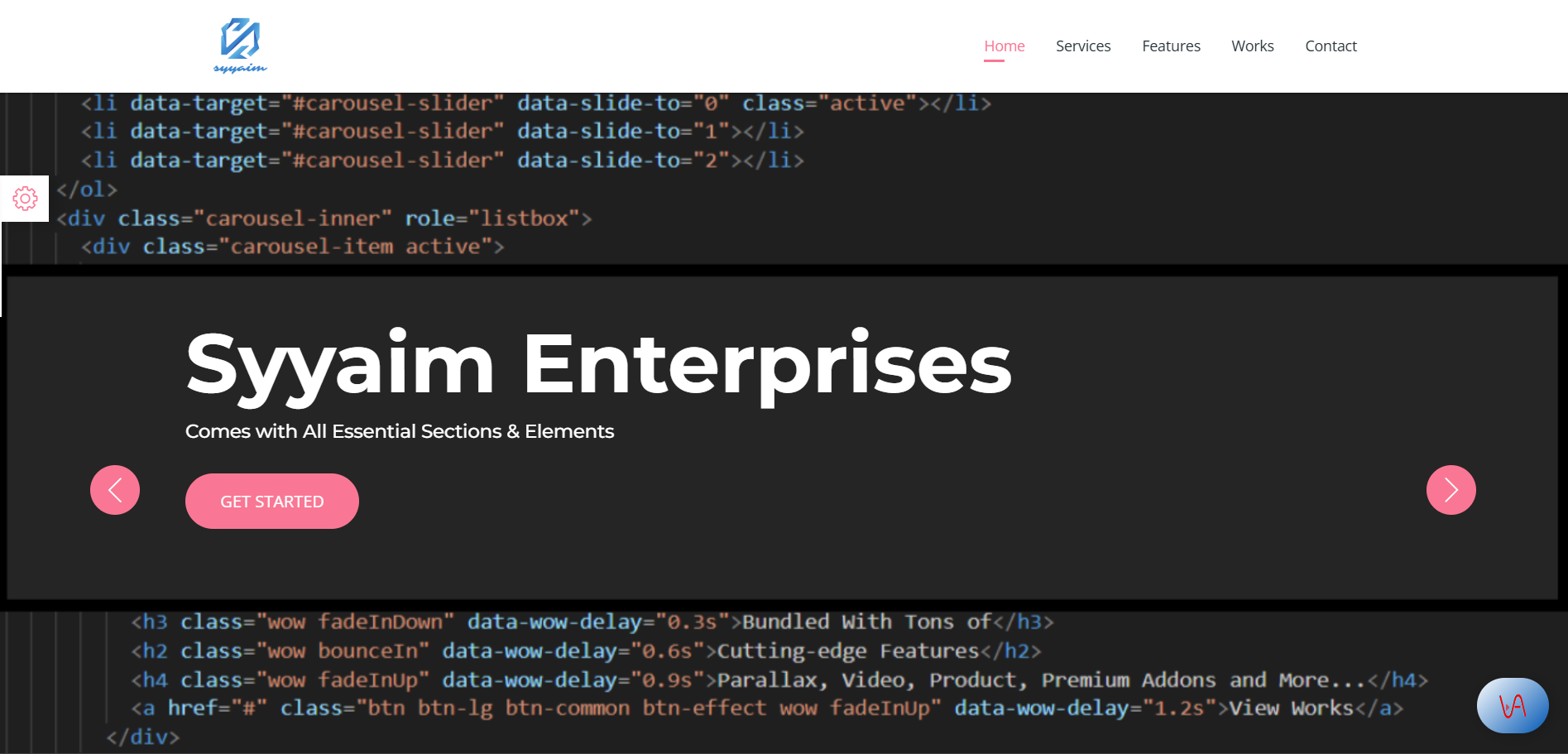Click the 'Cutting-edge Features' h2 code line

pos(585,651)
